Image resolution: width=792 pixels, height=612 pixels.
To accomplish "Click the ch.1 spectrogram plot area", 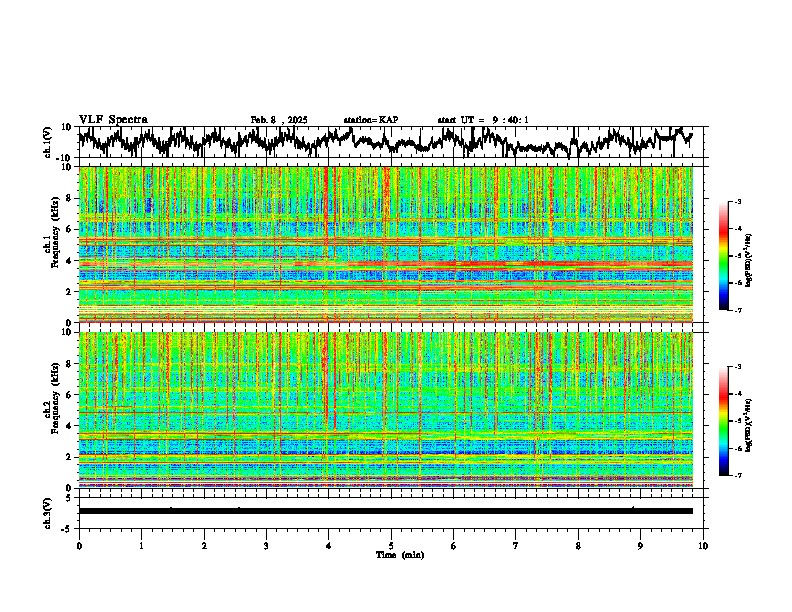I will point(386,244).
